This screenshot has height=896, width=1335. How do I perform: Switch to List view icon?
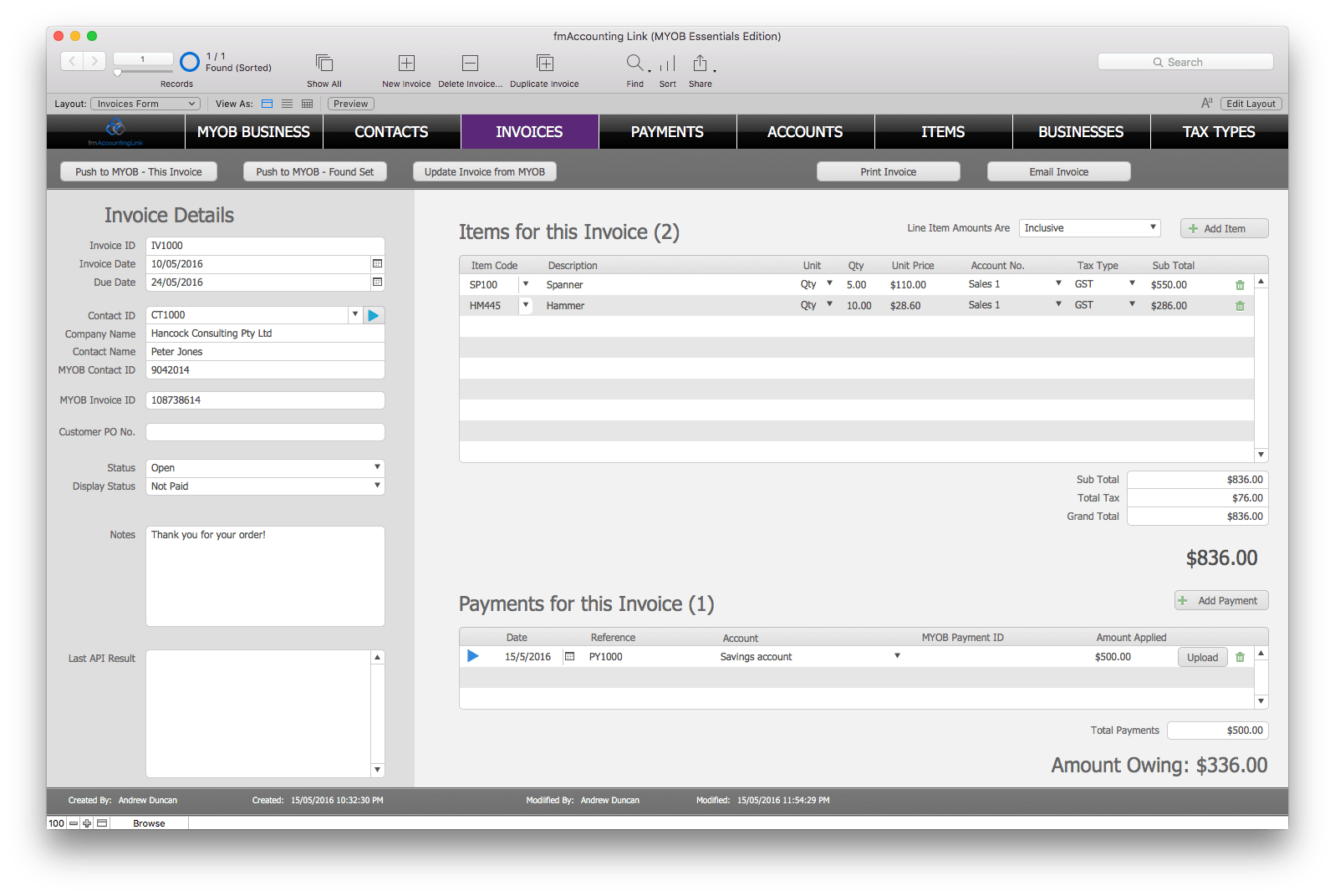287,104
